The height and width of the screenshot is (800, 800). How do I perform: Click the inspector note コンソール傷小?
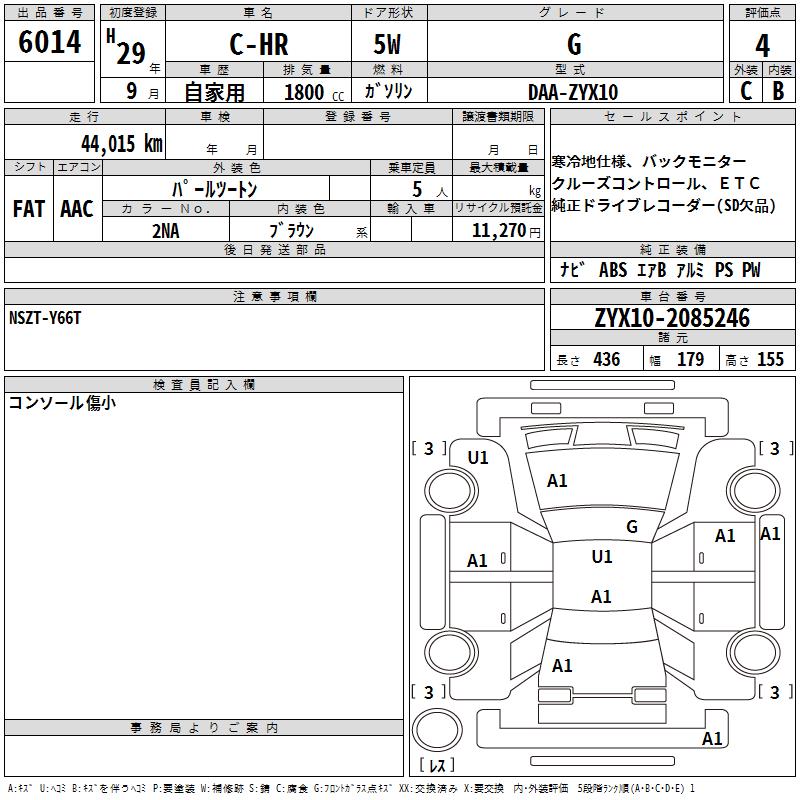[x=62, y=403]
